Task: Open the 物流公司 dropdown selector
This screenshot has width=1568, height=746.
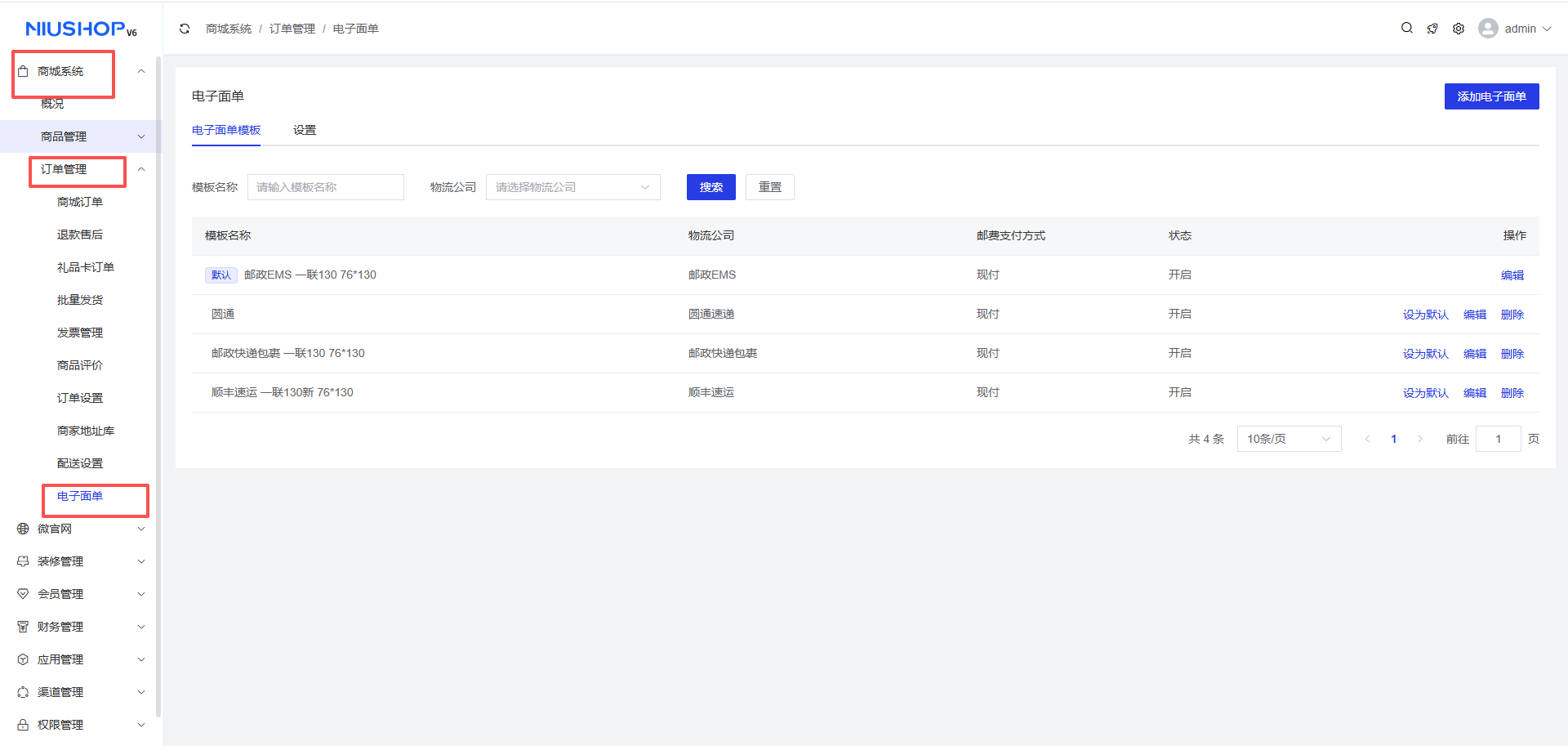Action: pos(572,187)
